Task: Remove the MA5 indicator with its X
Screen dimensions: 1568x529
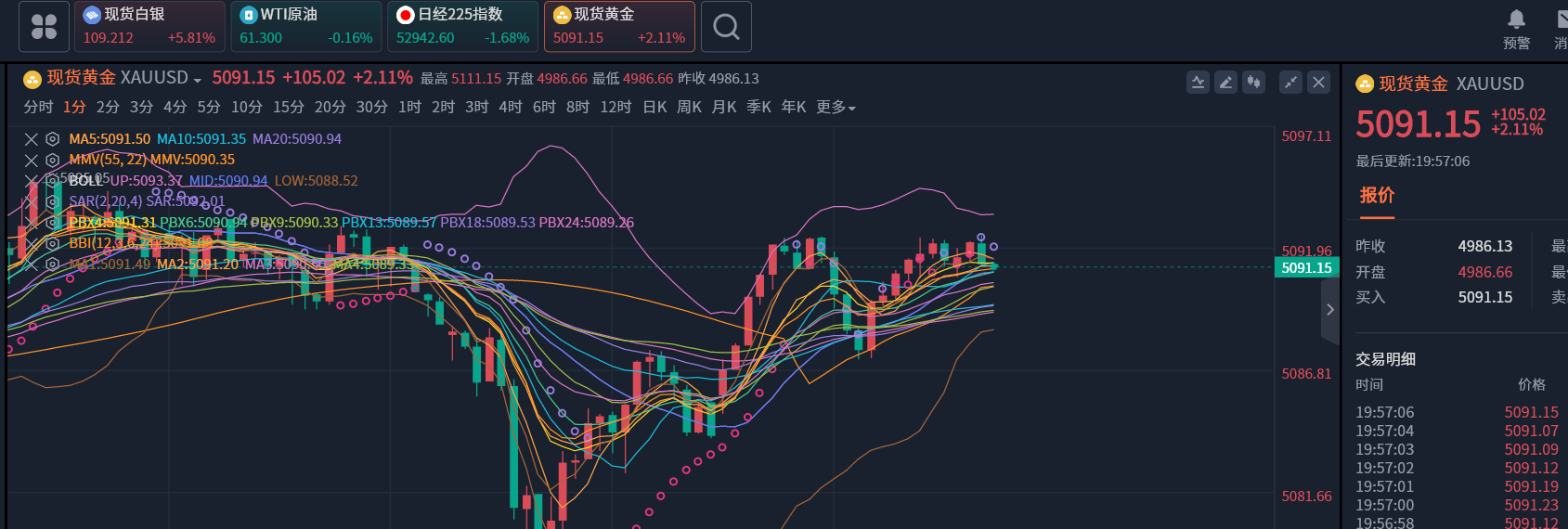Action: coord(32,139)
